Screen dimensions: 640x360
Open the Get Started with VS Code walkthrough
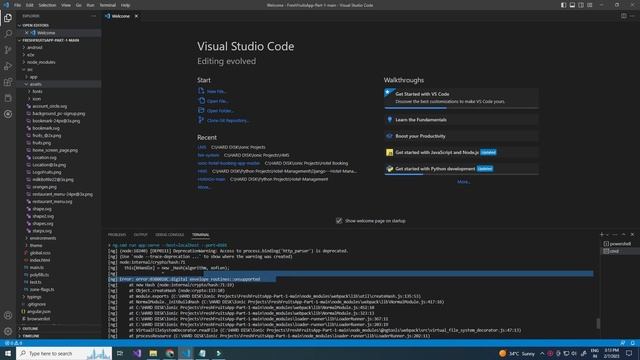[x=462, y=98]
